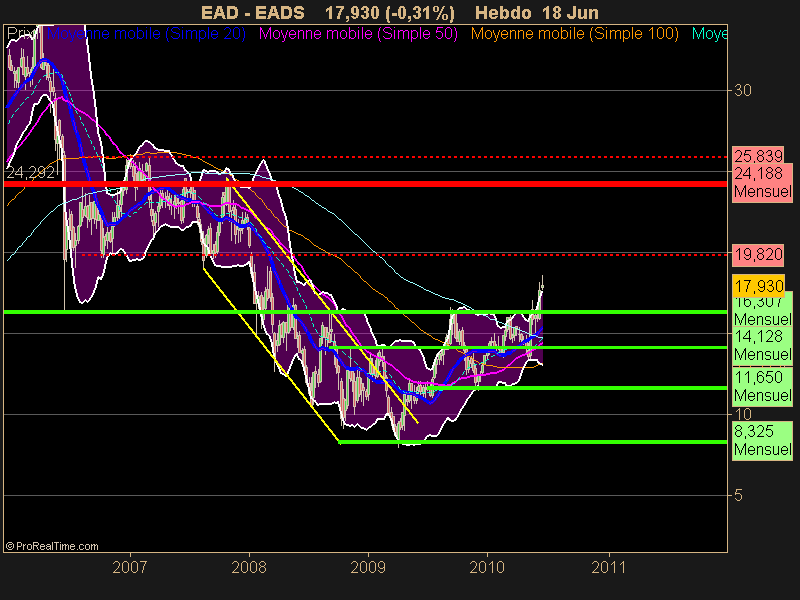Click the 'Prix' legend label at top left
Viewport: 800px width, 600px height.
tap(21, 34)
